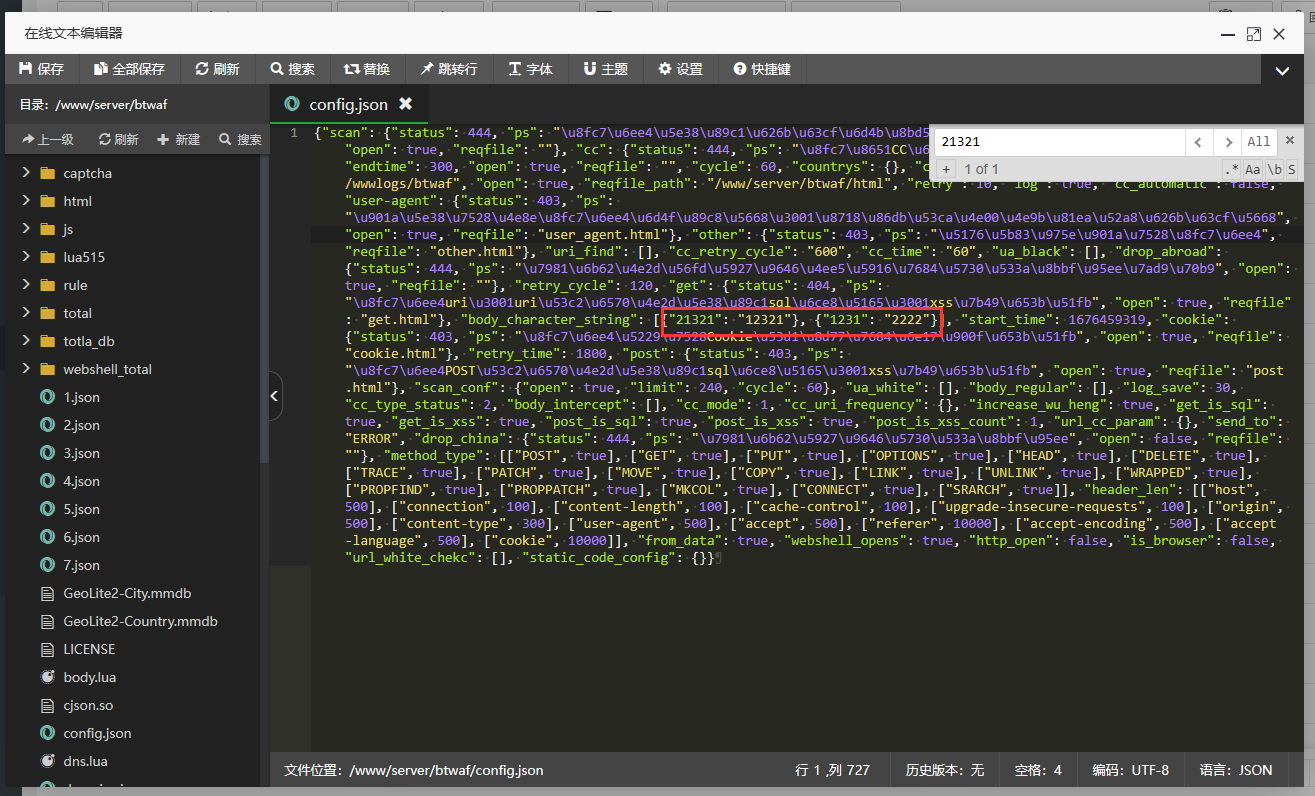
Task: Click the Save (保存) toolbar button
Action: pyautogui.click(x=41, y=69)
